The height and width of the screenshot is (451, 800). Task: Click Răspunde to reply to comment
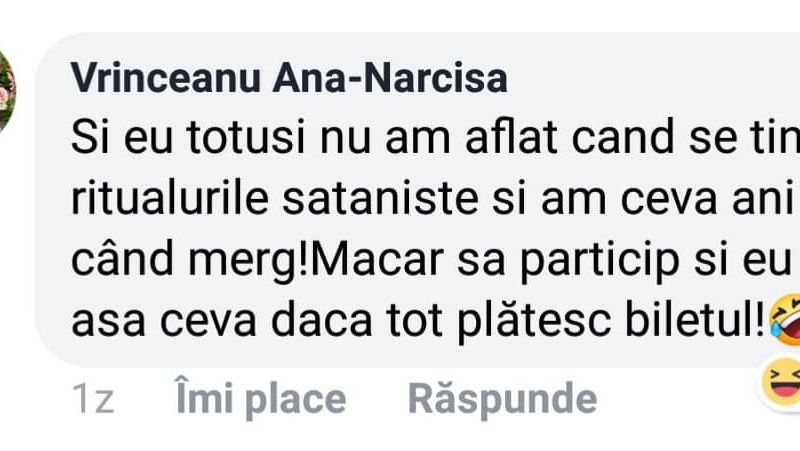tap(503, 398)
